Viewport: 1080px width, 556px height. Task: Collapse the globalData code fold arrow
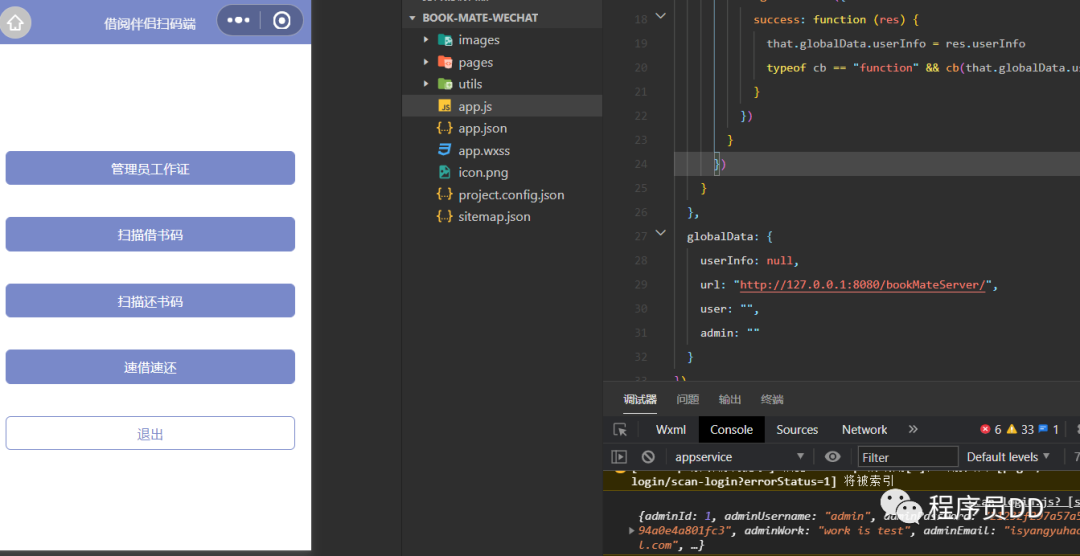tap(660, 233)
